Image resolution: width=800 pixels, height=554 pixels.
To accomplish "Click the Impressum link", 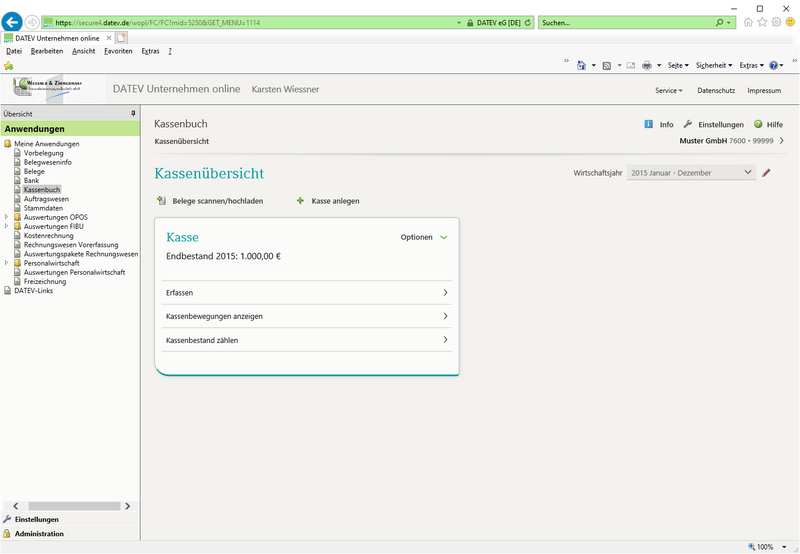I will 764,90.
